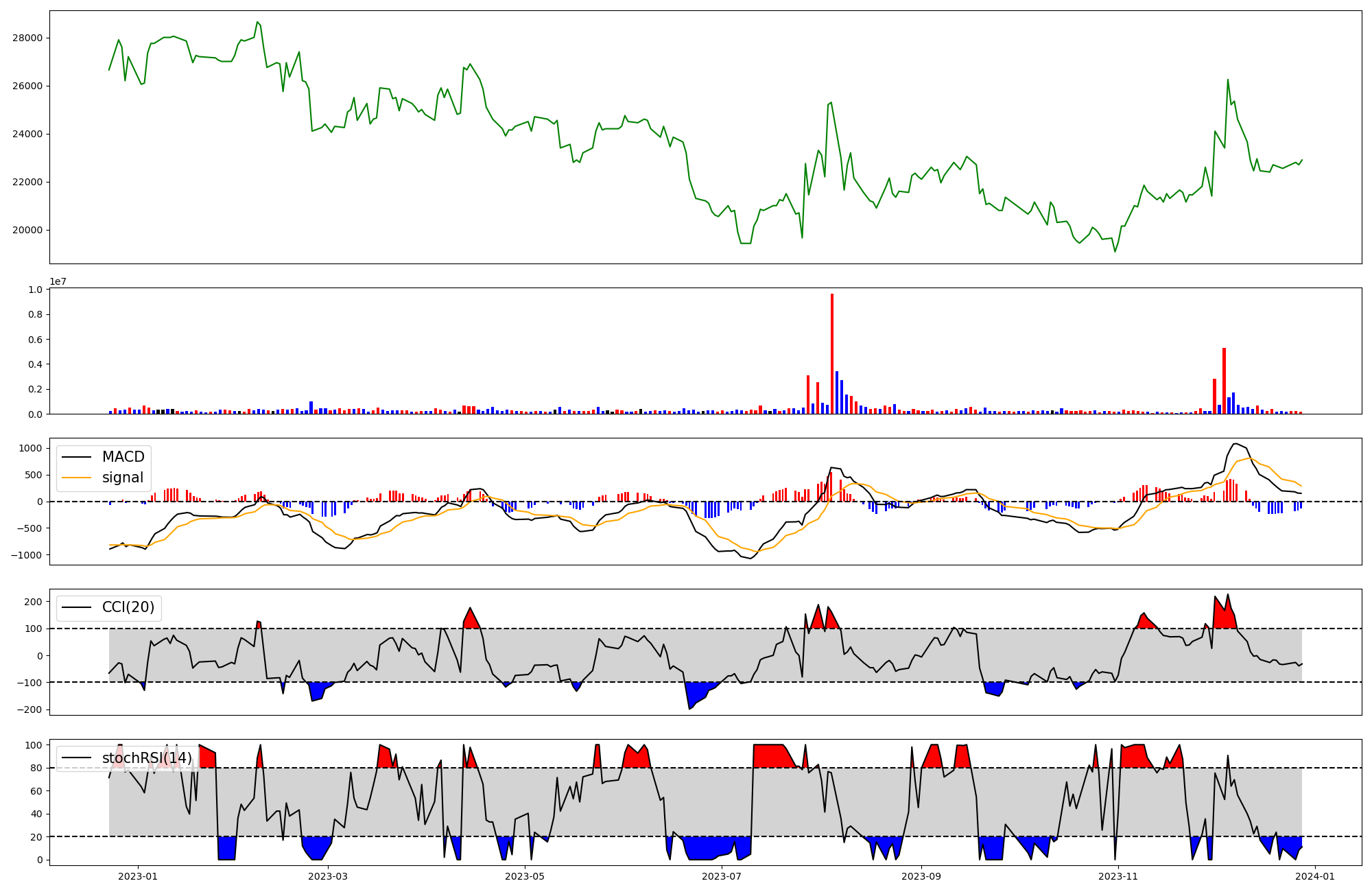Image resolution: width=1372 pixels, height=892 pixels.
Task: Click the 2023-09 date tick label
Action: coord(921,876)
